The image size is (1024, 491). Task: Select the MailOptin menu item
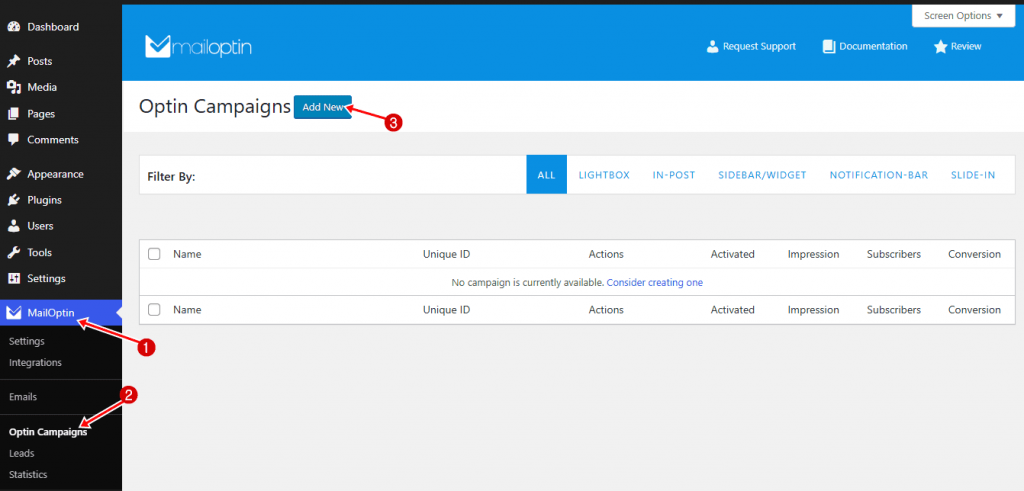pos(61,313)
